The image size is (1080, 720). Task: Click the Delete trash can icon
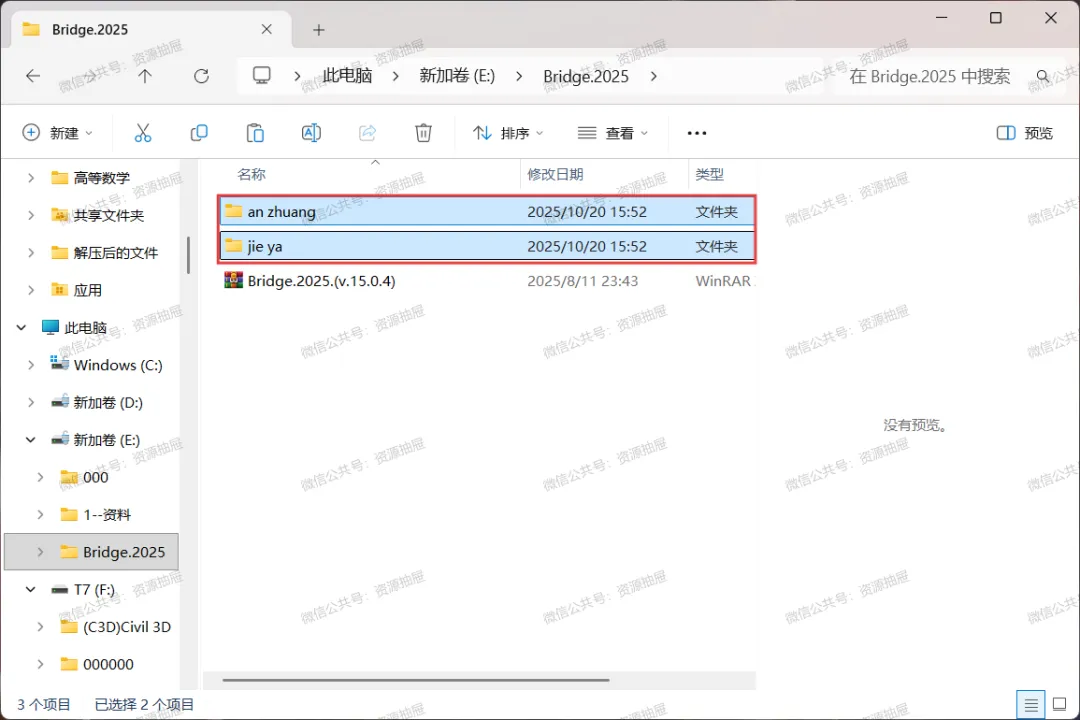424,133
